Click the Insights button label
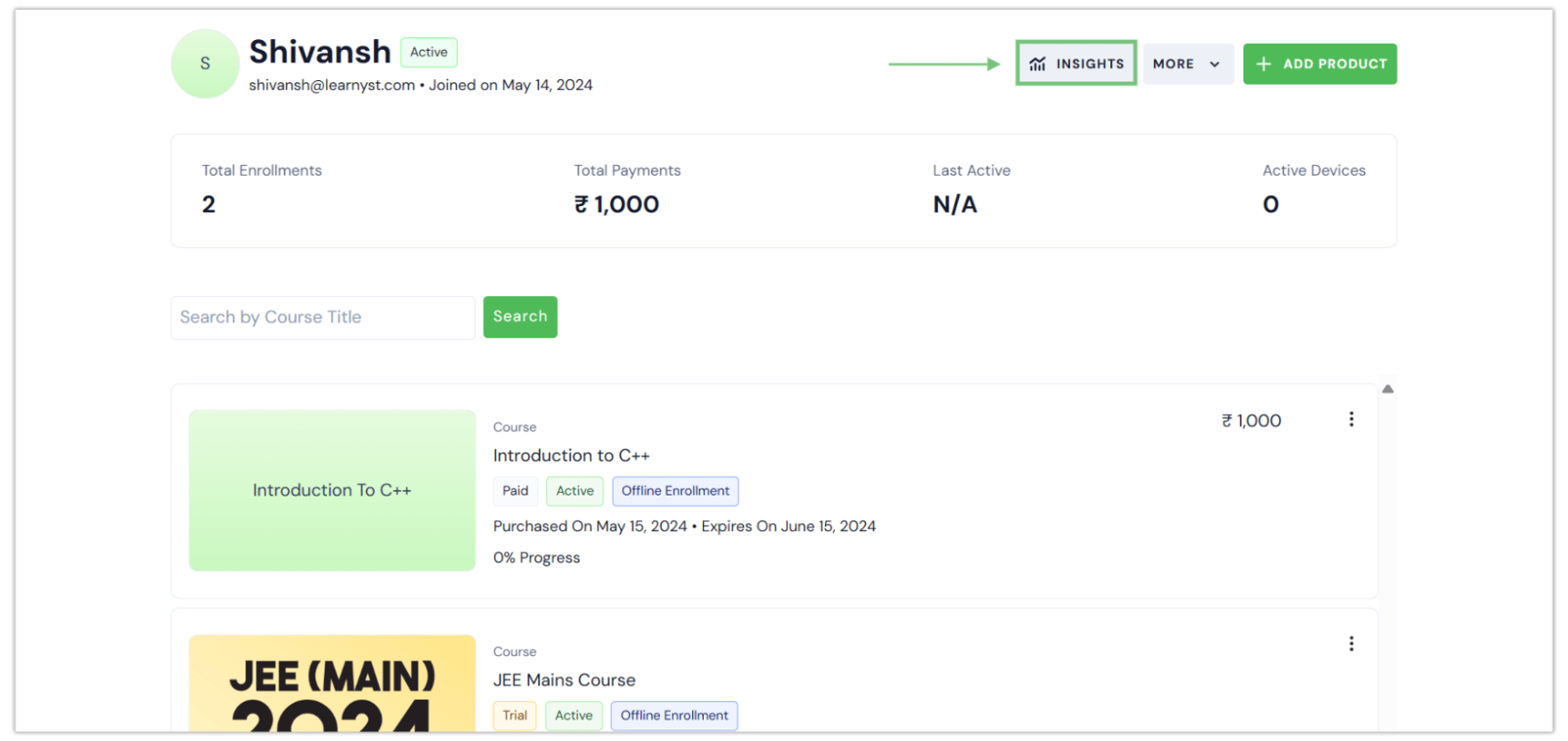This screenshot has height=741, width=1568. tap(1089, 64)
